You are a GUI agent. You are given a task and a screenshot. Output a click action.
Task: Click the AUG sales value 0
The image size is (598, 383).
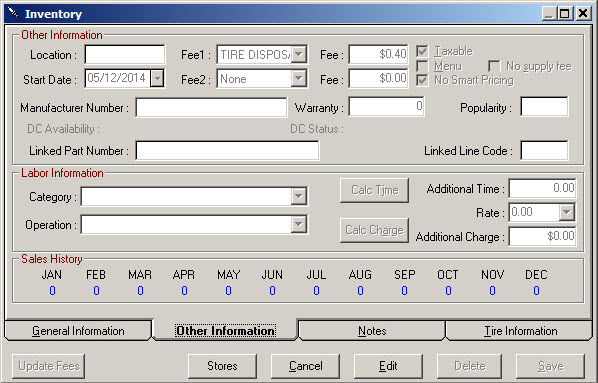click(360, 291)
